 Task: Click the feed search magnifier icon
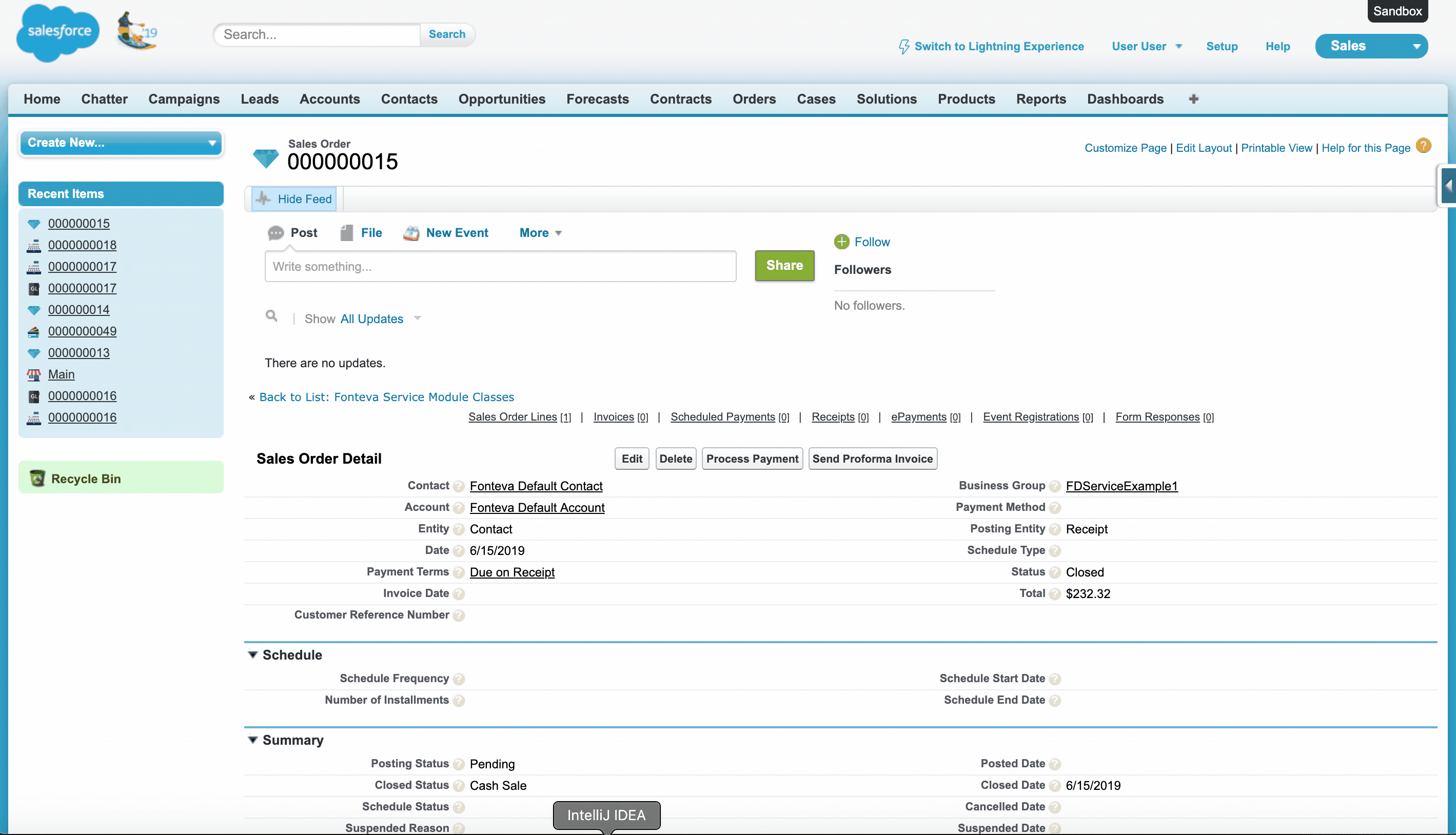(271, 316)
